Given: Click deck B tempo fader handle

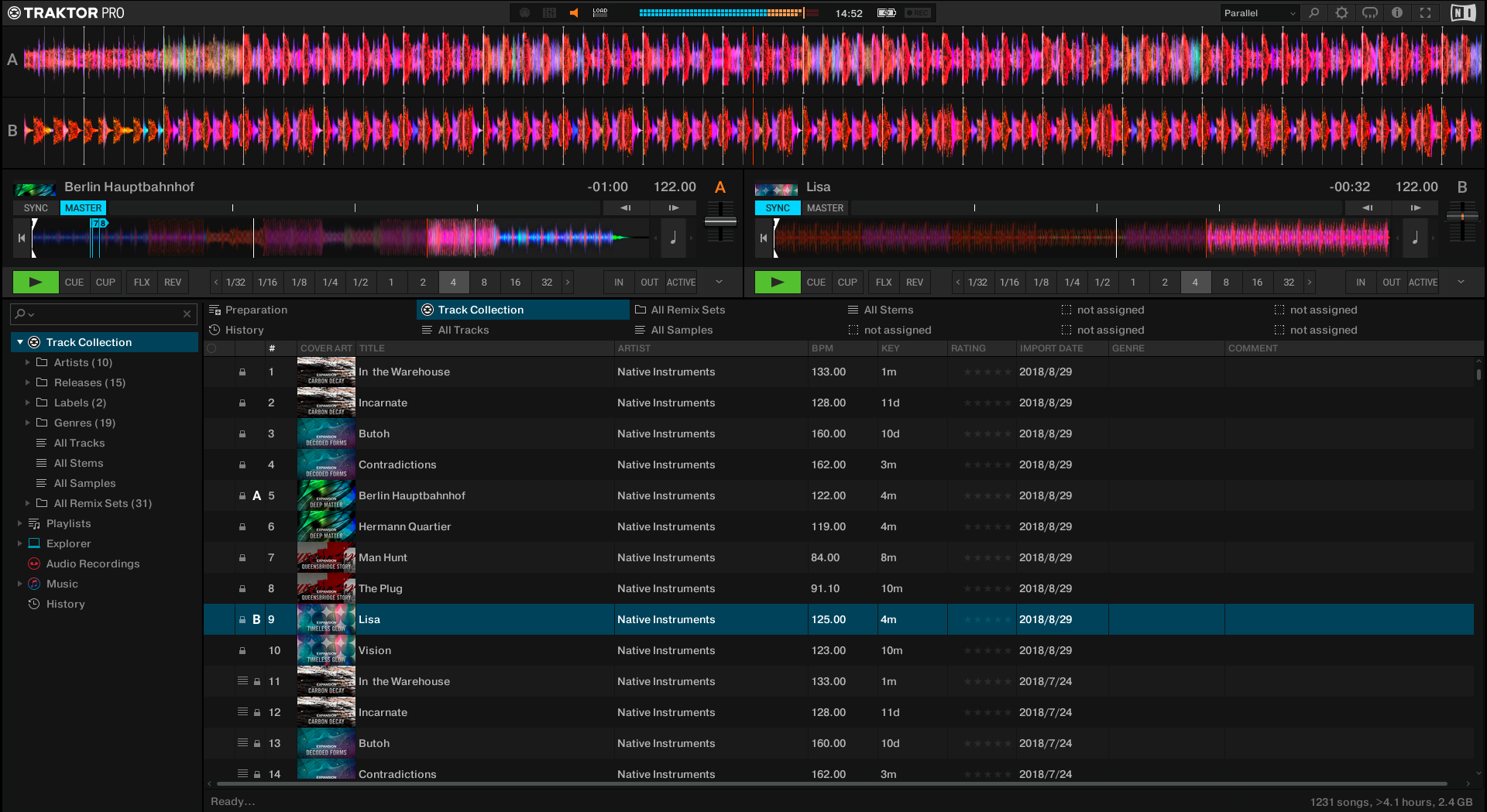Looking at the screenshot, I should click(x=1462, y=216).
